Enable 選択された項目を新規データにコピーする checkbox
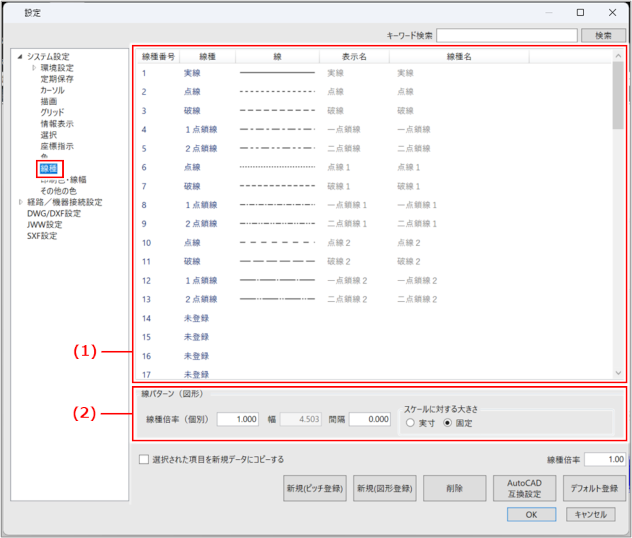This screenshot has height=538, width=632. 145,459
